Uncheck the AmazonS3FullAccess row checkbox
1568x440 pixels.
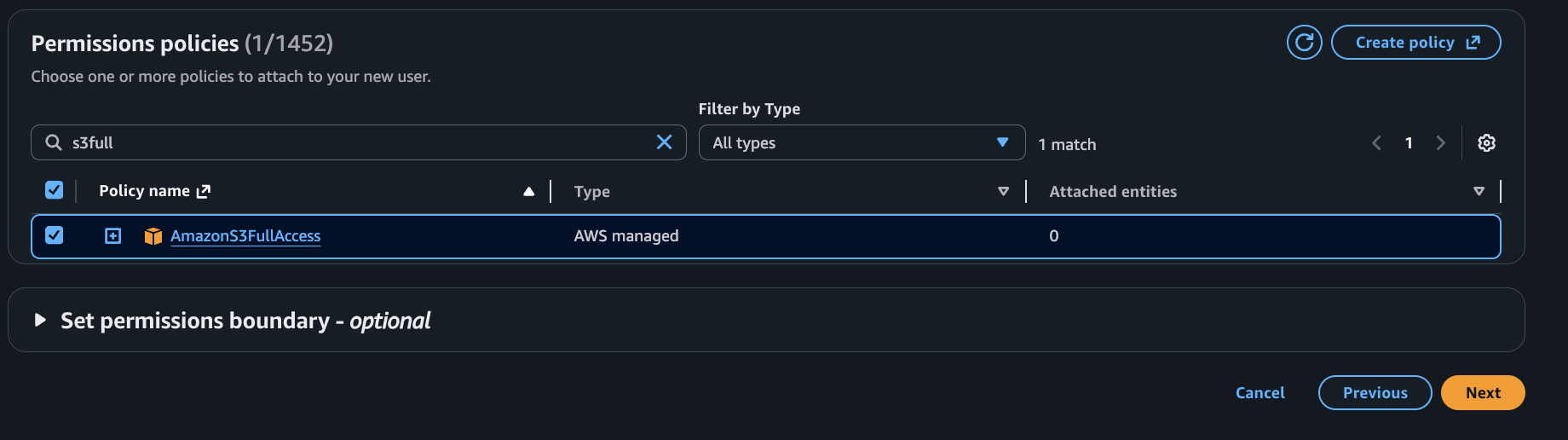coord(54,235)
